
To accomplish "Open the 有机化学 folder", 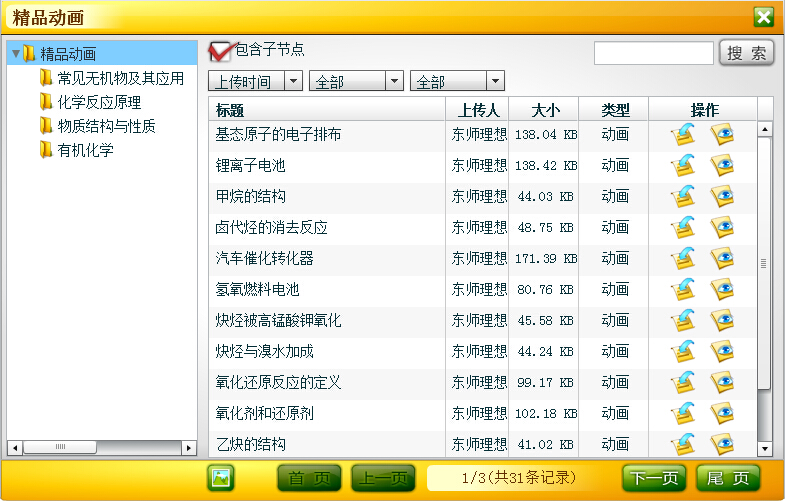I will click(85, 150).
